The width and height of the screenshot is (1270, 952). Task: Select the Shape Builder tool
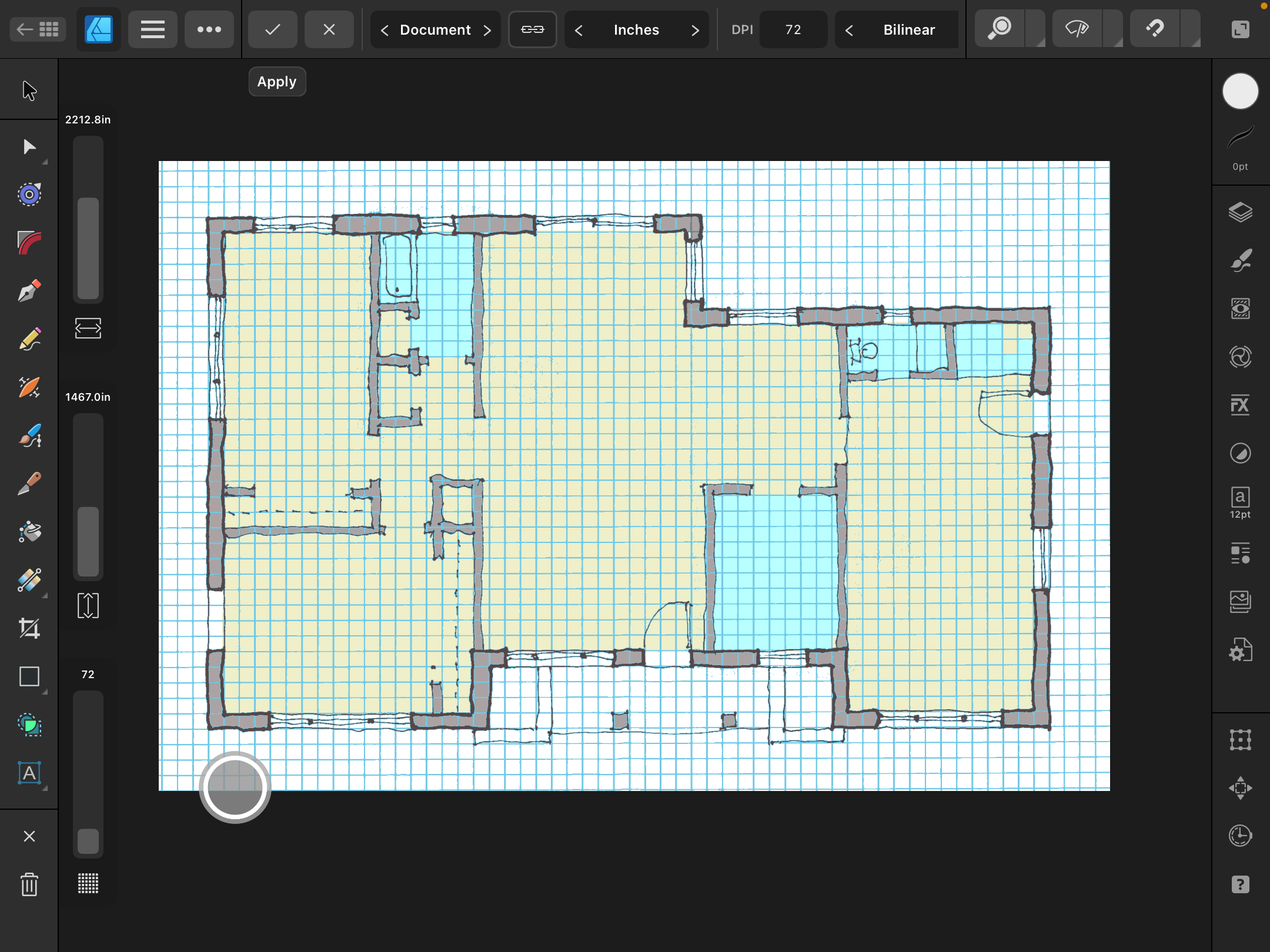(x=29, y=725)
